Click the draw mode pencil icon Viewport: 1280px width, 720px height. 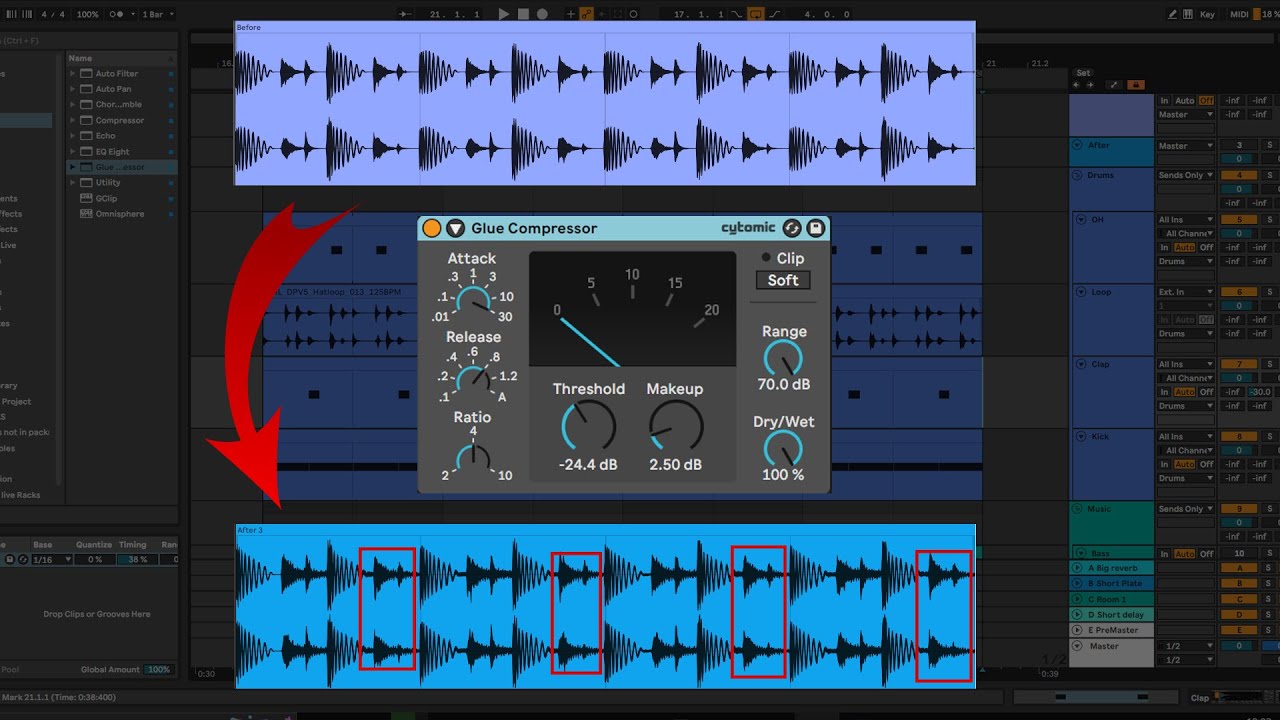coord(1172,14)
